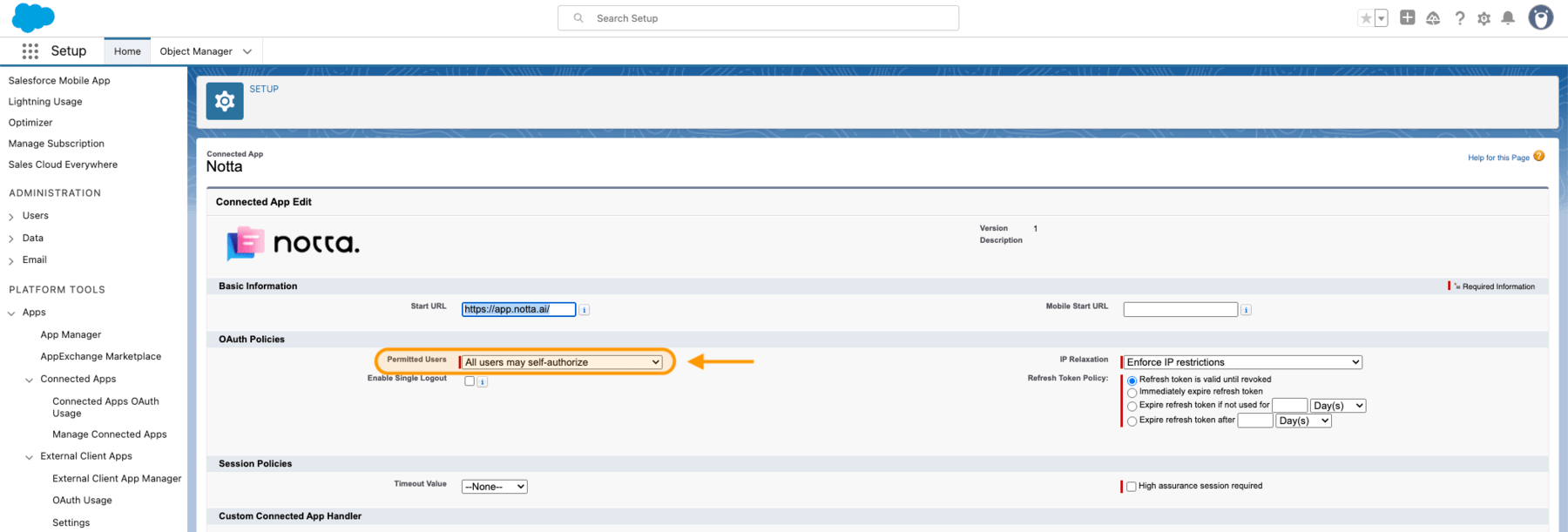The height and width of the screenshot is (532, 1568).
Task: Select Refresh token is valid until revoked
Action: pos(1132,380)
